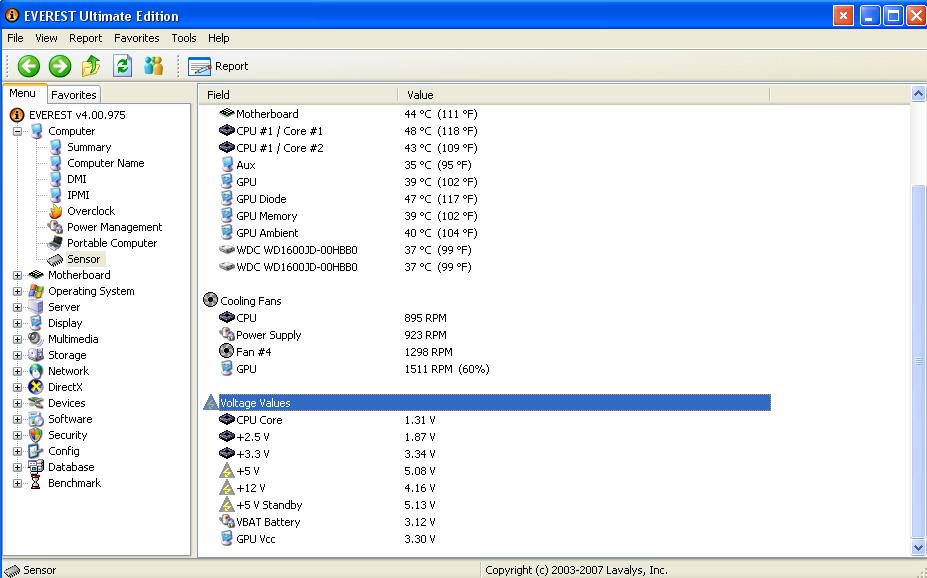Open the IPMI tree item
This screenshot has width=927, height=578.
[x=79, y=195]
